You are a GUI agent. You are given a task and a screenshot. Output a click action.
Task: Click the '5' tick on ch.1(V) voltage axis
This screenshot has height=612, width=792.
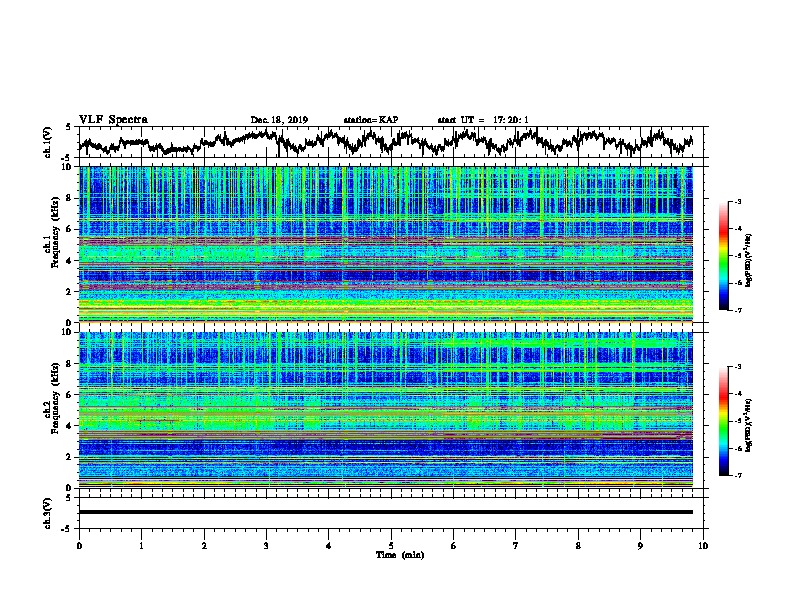click(68, 127)
